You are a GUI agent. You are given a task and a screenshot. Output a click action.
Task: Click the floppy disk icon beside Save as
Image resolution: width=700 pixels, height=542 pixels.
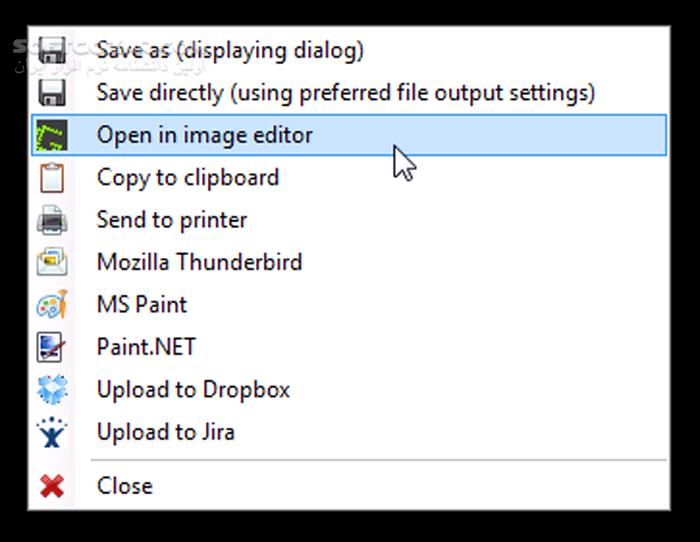point(52,50)
